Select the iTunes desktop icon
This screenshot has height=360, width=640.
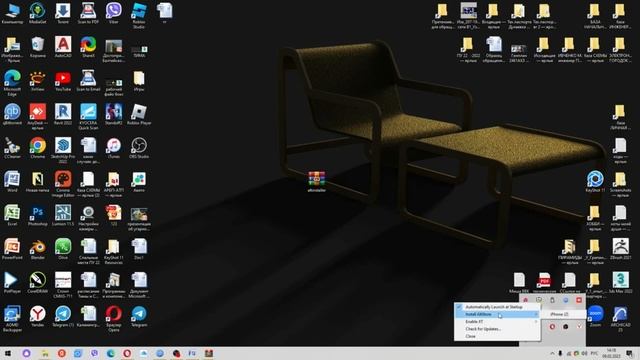[113, 148]
